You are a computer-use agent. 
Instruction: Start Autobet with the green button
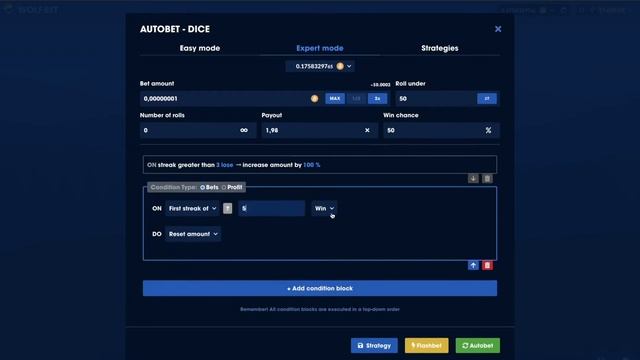[478, 345]
